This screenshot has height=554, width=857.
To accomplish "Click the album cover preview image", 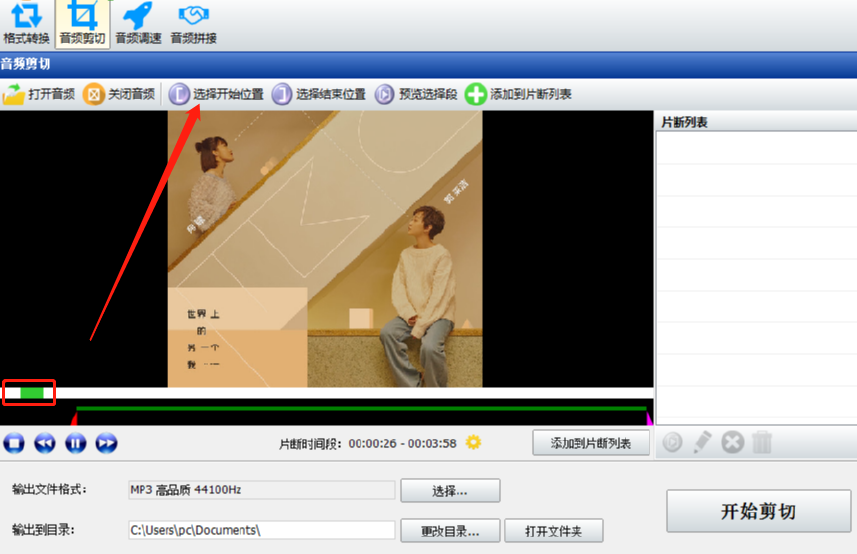I will [325, 249].
